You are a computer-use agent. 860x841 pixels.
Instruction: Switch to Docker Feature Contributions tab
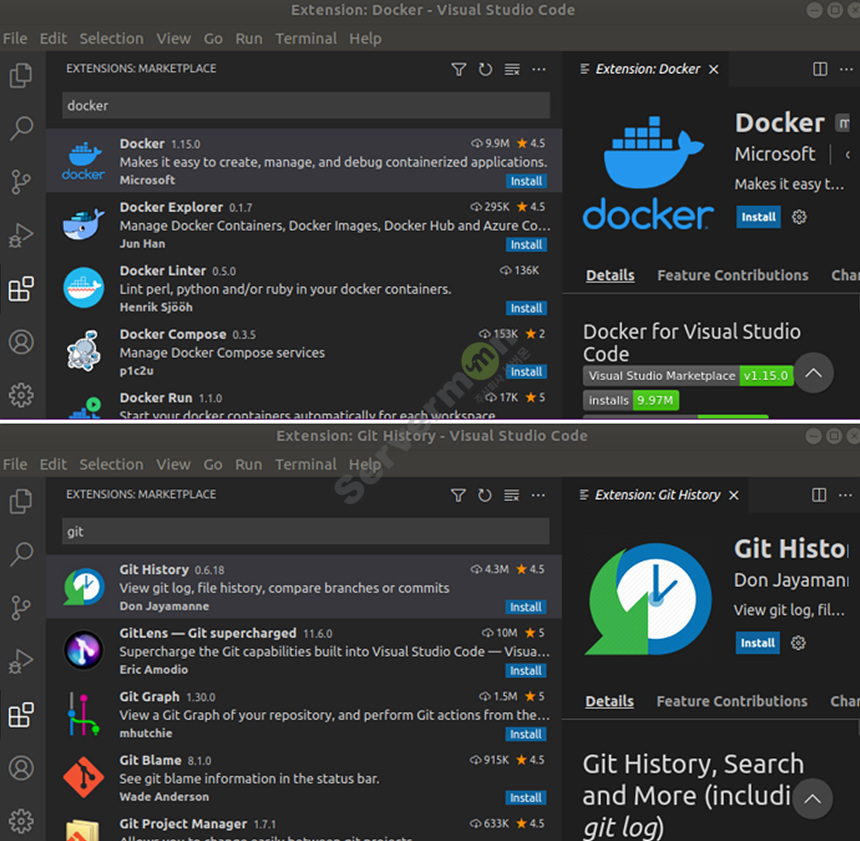coord(733,275)
